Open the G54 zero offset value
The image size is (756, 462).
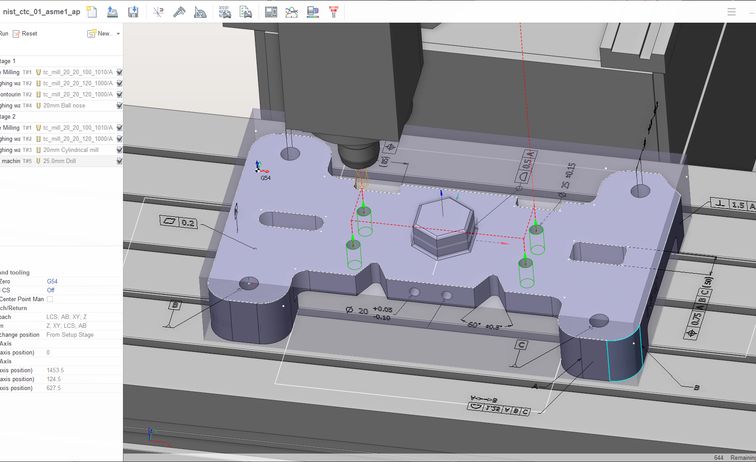click(x=53, y=282)
